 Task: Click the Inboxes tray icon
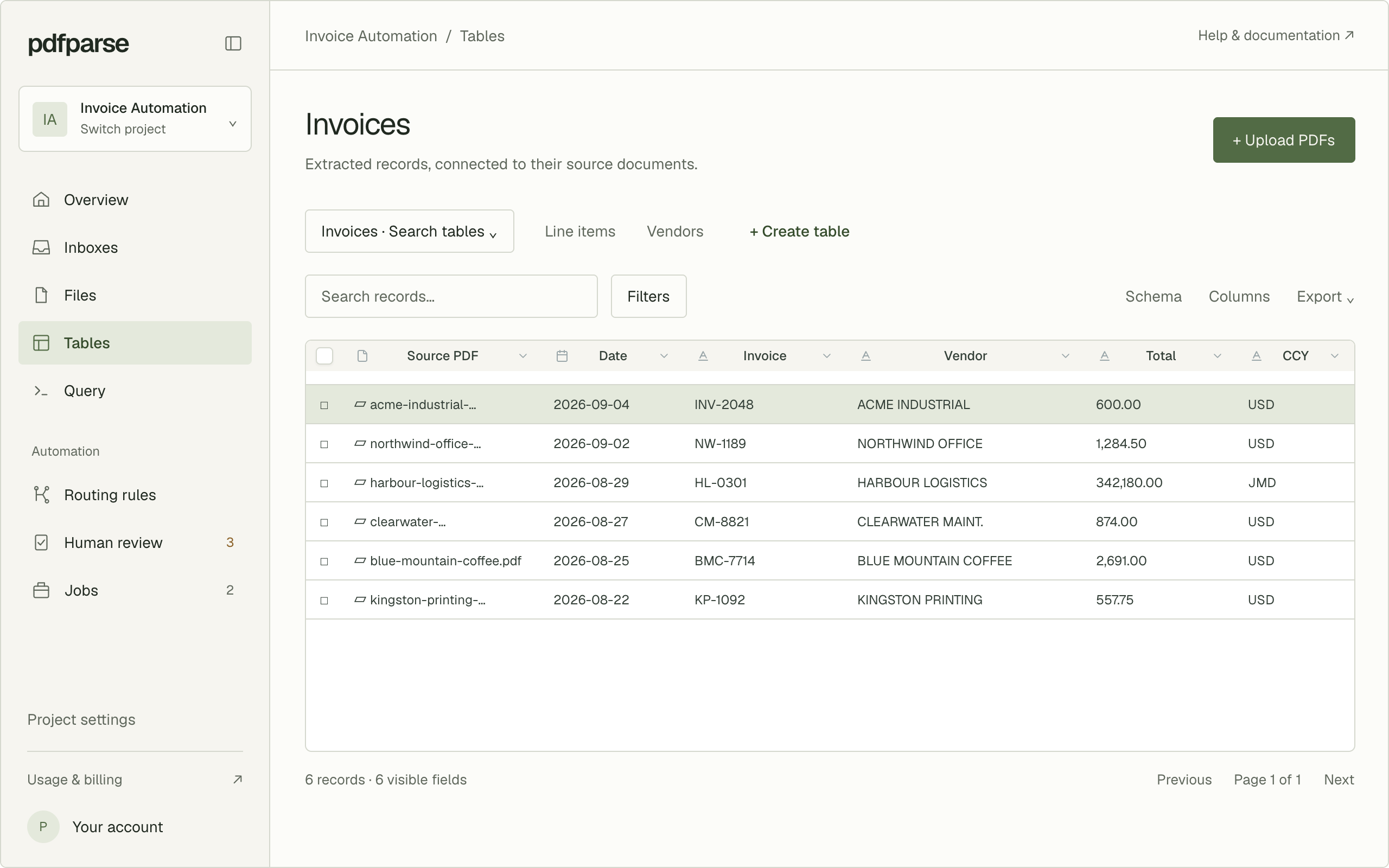click(41, 247)
